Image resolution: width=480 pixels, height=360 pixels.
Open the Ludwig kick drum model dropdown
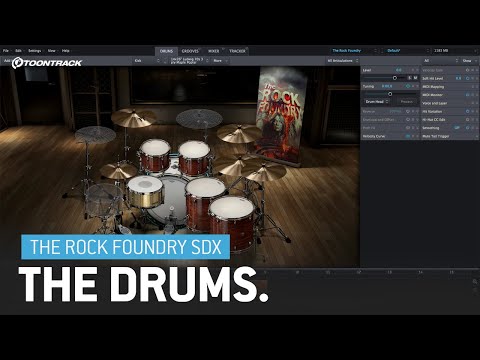189,61
